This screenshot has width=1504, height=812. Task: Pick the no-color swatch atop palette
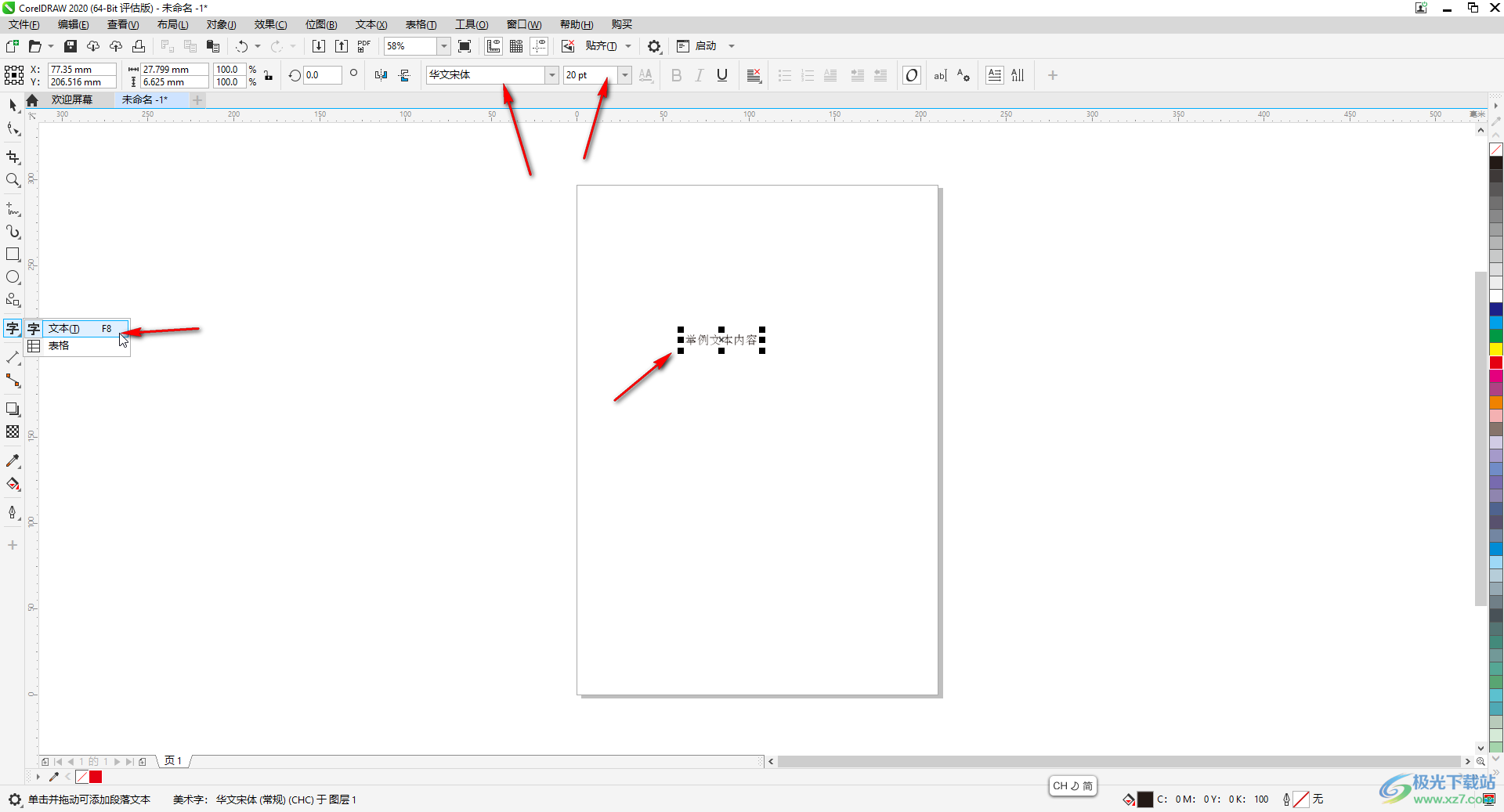coord(1496,150)
